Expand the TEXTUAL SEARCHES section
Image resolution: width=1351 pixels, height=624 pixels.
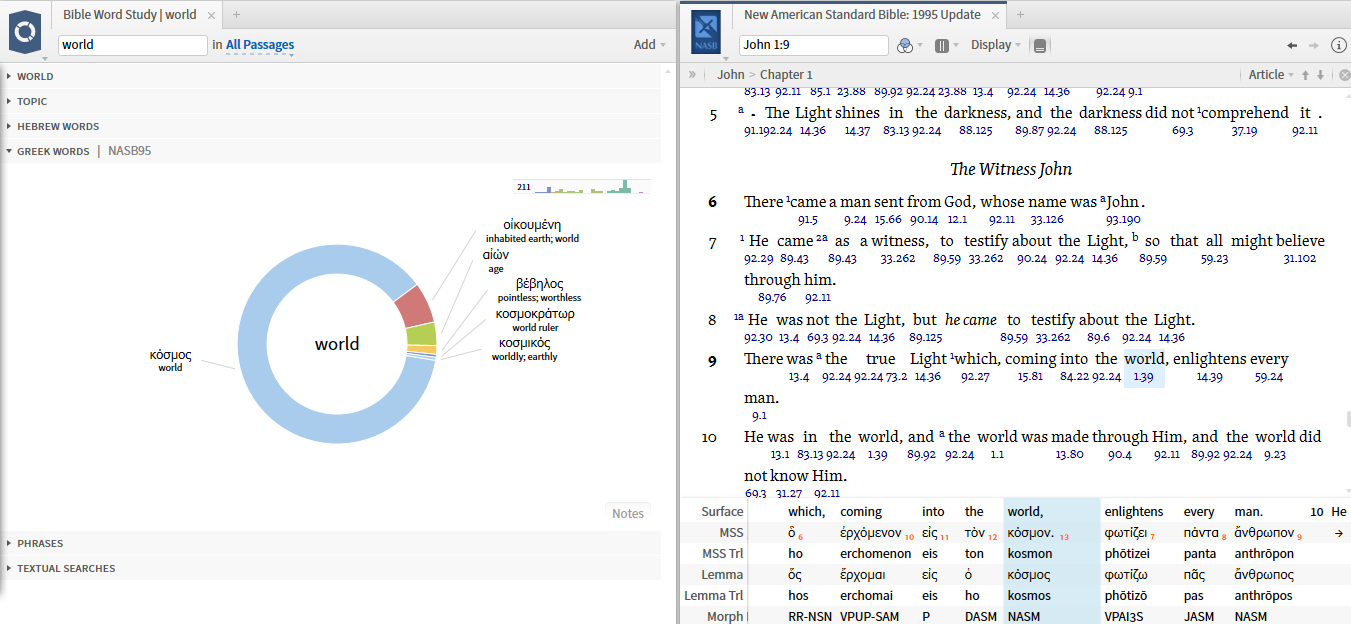(x=66, y=568)
